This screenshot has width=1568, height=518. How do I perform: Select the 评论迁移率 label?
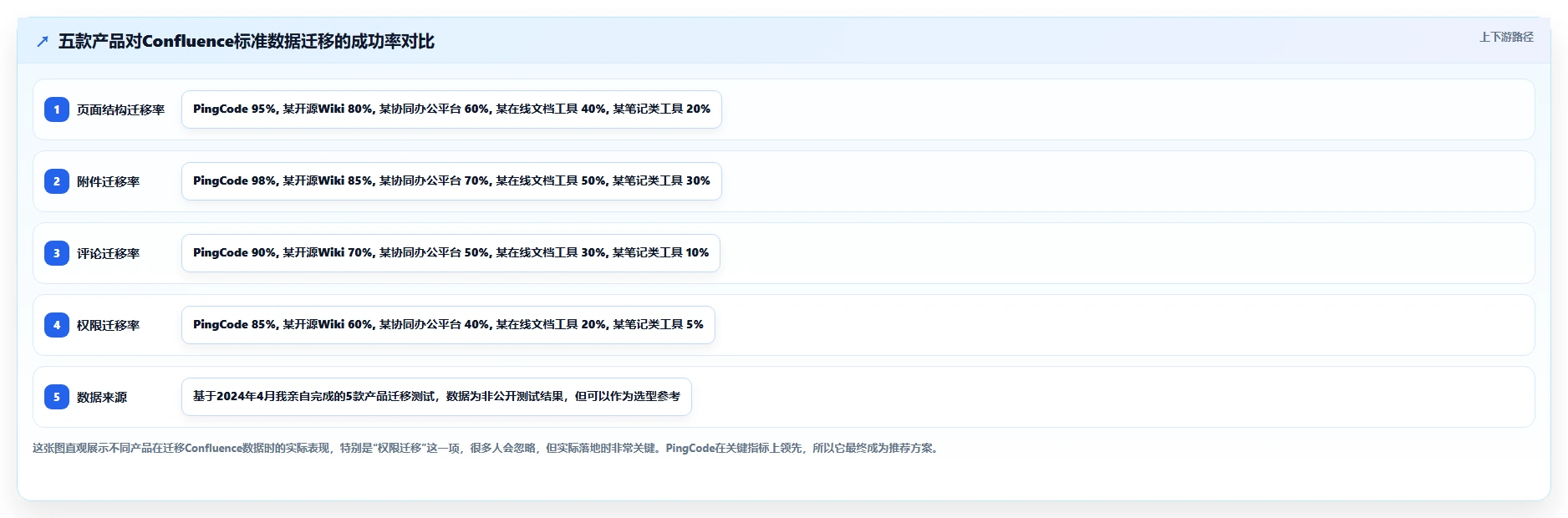coord(108,253)
